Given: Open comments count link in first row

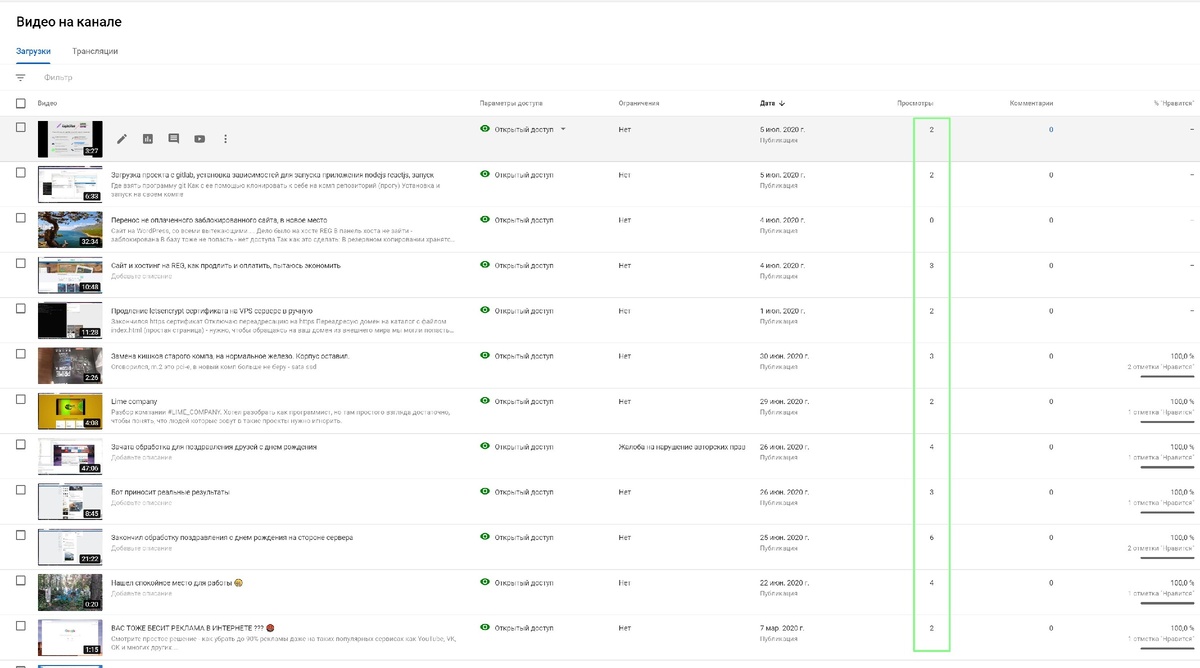Looking at the screenshot, I should coord(1050,130).
